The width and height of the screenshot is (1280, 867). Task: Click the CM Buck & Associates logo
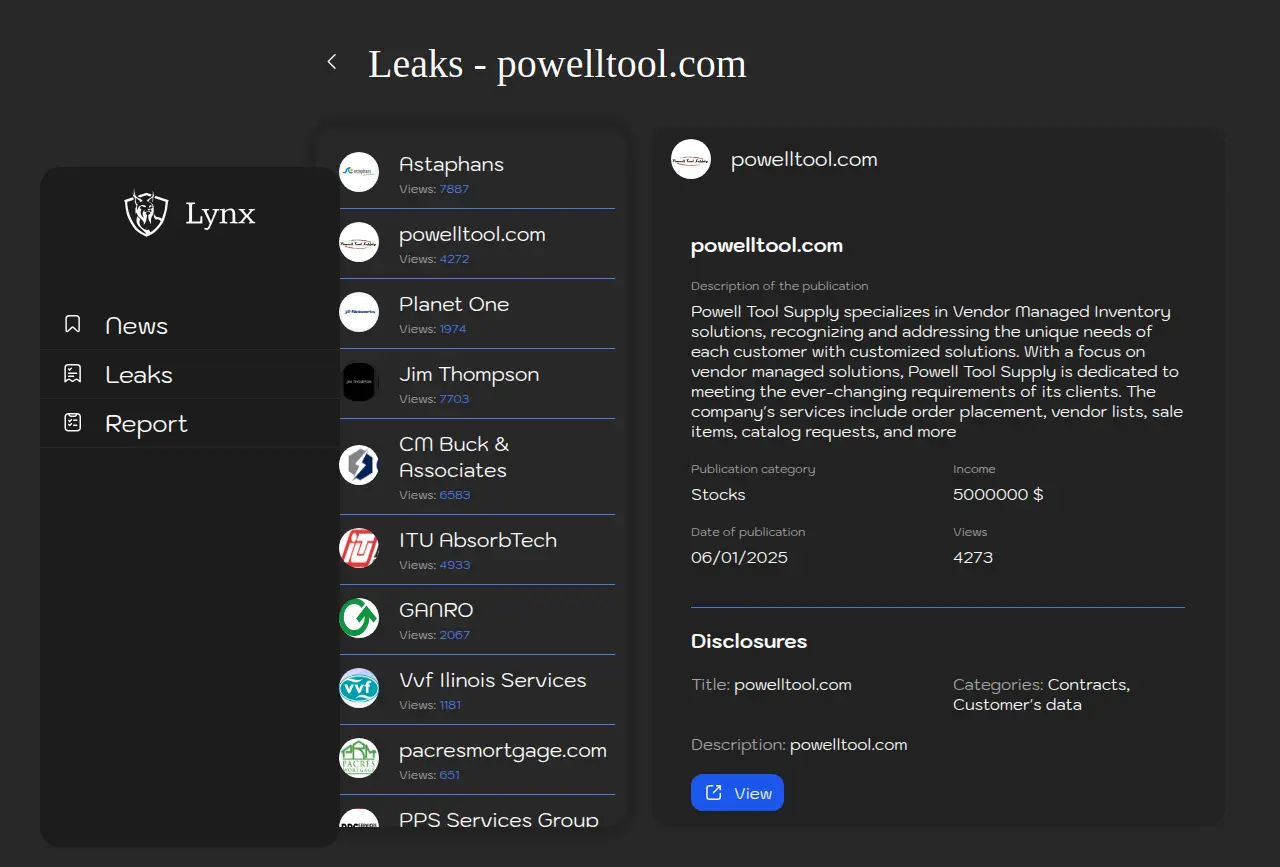359,465
